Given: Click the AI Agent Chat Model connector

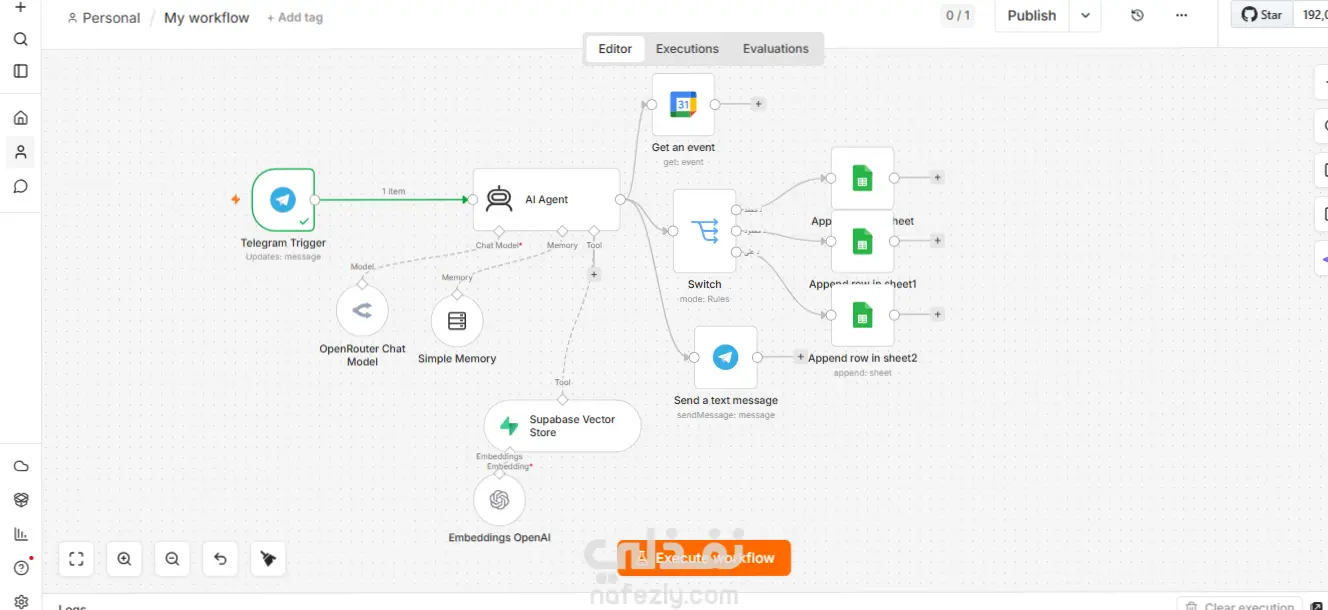Looking at the screenshot, I should click(499, 231).
